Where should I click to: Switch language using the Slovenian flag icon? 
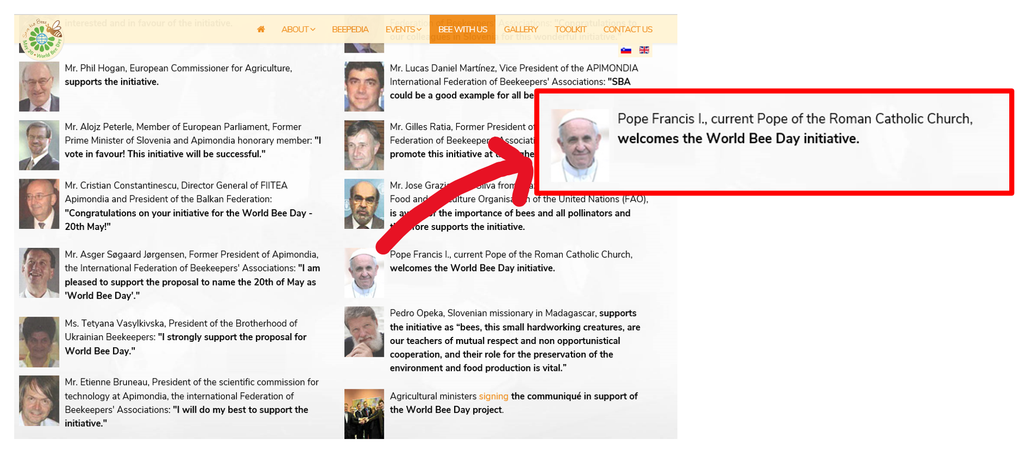pos(626,50)
